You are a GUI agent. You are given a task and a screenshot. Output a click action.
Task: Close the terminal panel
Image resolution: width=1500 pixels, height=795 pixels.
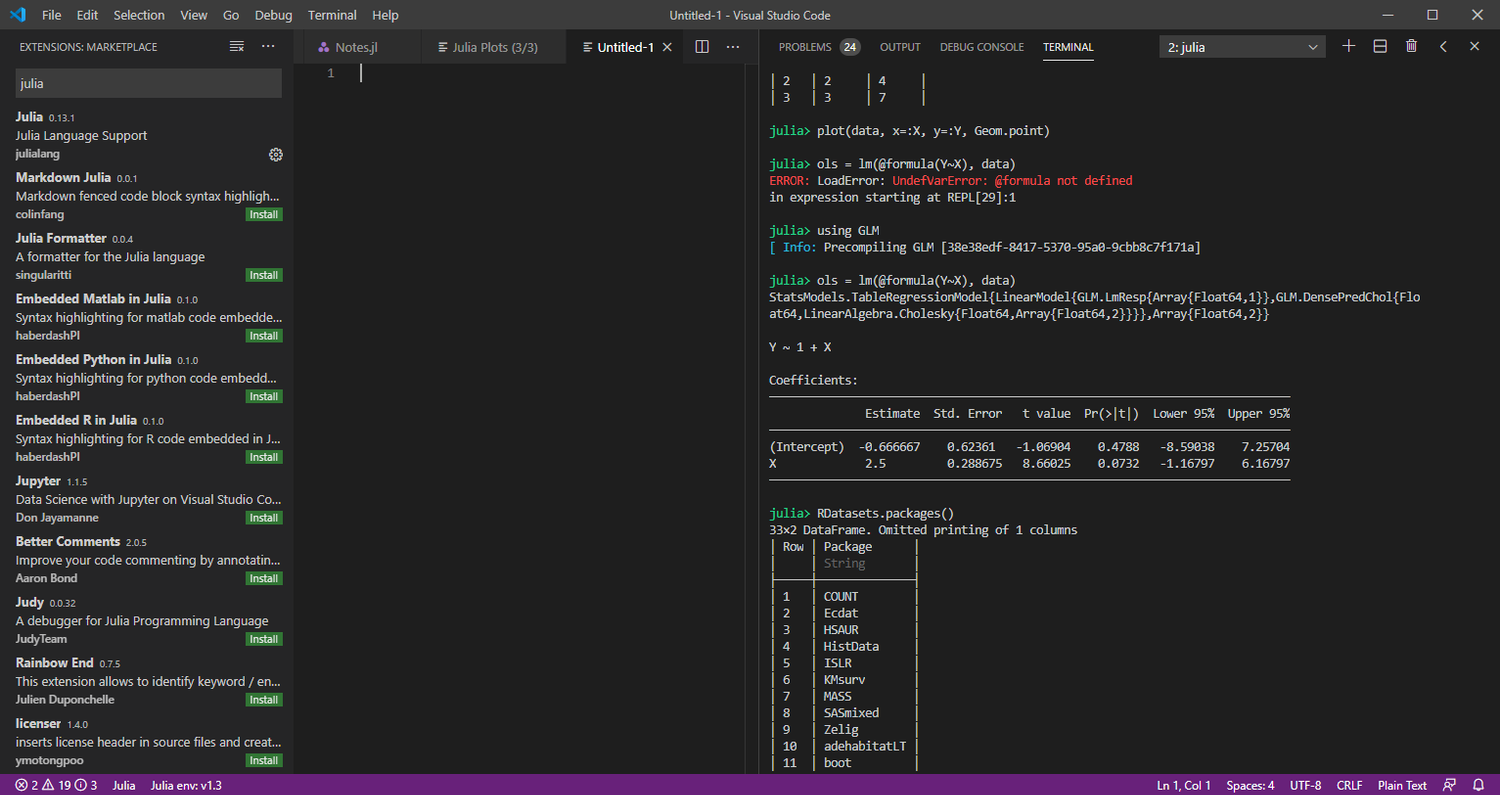[1474, 46]
